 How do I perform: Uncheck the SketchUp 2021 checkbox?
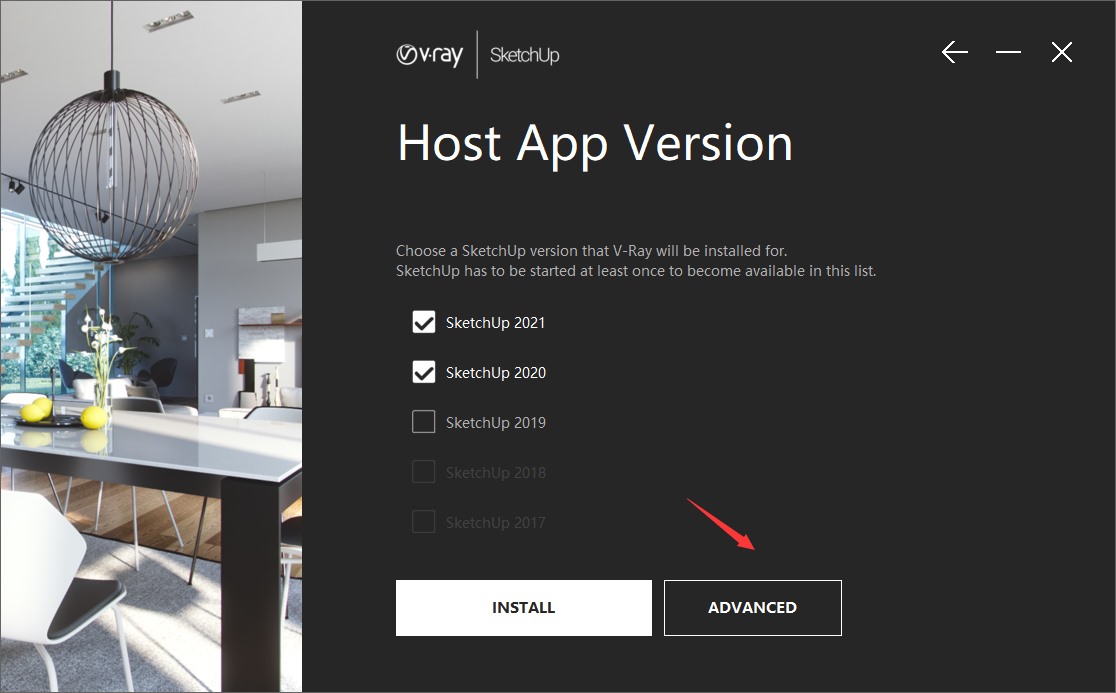point(423,322)
